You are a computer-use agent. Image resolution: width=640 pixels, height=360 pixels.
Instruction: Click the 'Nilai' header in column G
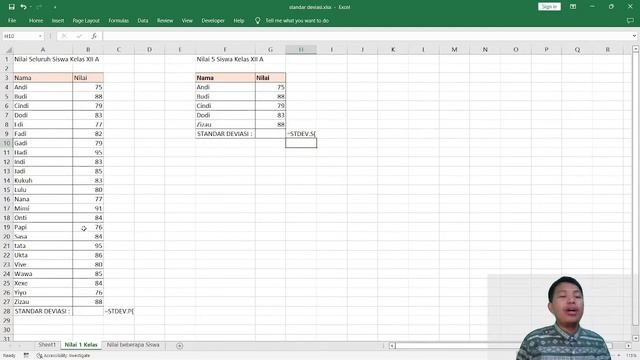click(270, 78)
